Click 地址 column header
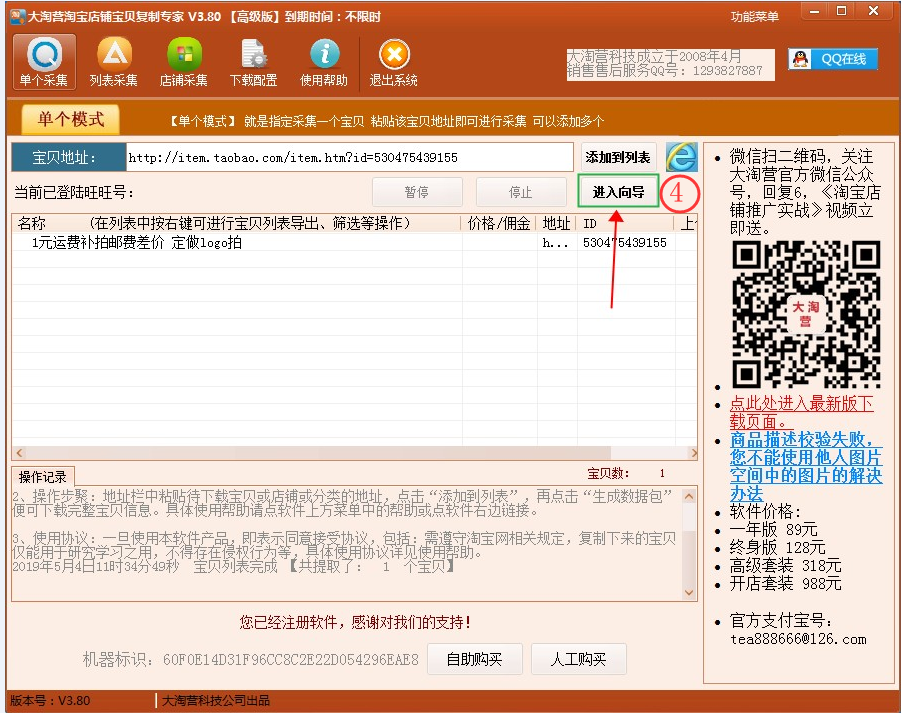 [556, 223]
